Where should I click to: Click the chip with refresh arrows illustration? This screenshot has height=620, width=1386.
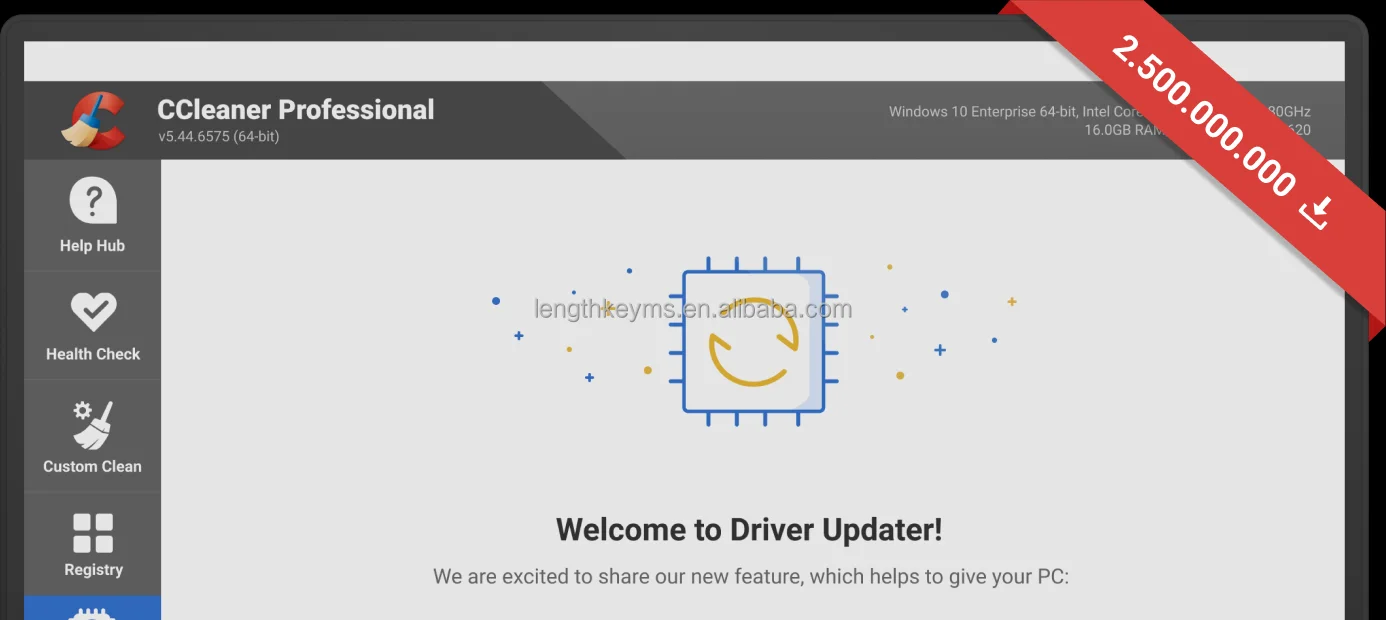pyautogui.click(x=754, y=341)
